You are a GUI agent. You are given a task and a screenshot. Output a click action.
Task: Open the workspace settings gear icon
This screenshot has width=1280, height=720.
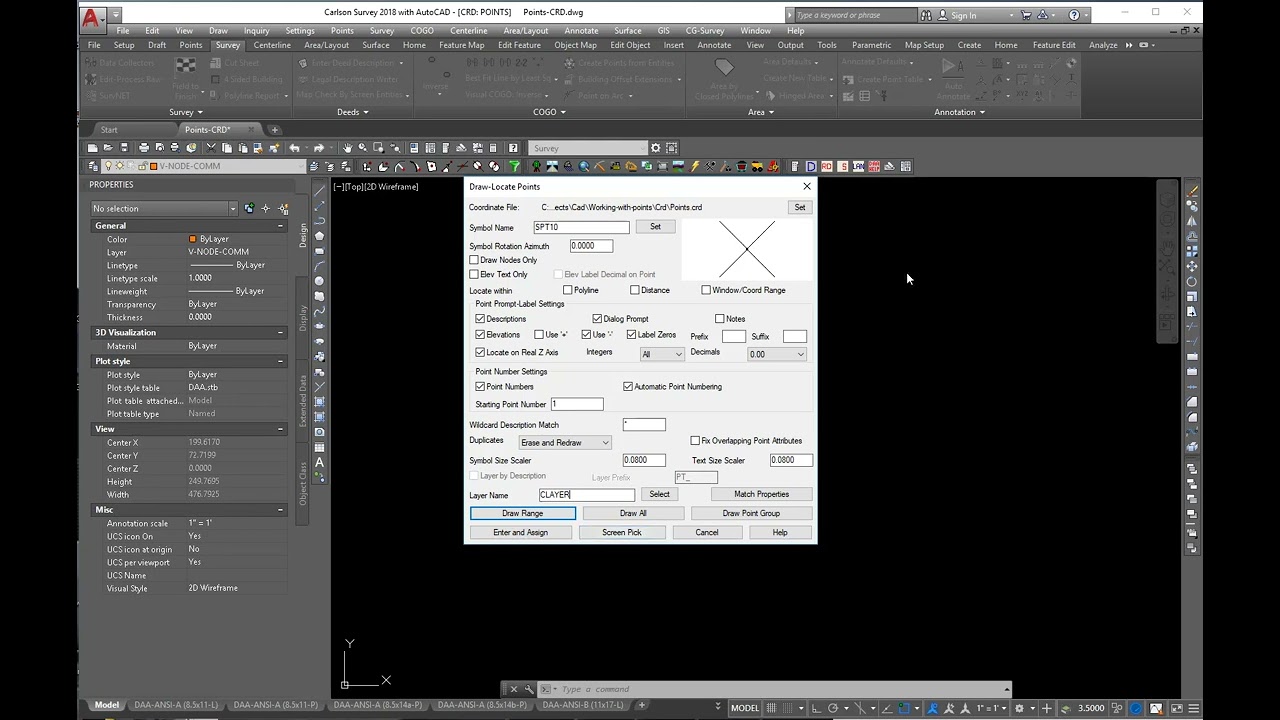tap(655, 148)
